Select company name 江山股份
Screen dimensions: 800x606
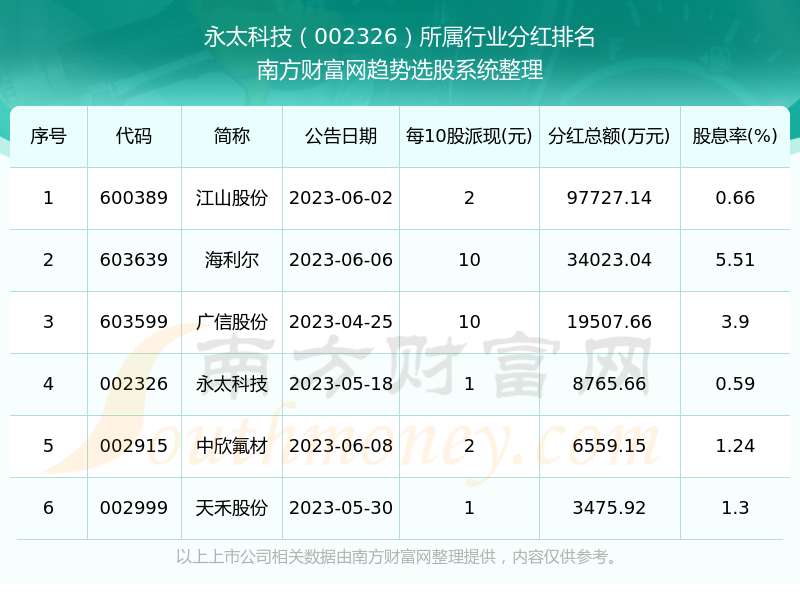[232, 198]
